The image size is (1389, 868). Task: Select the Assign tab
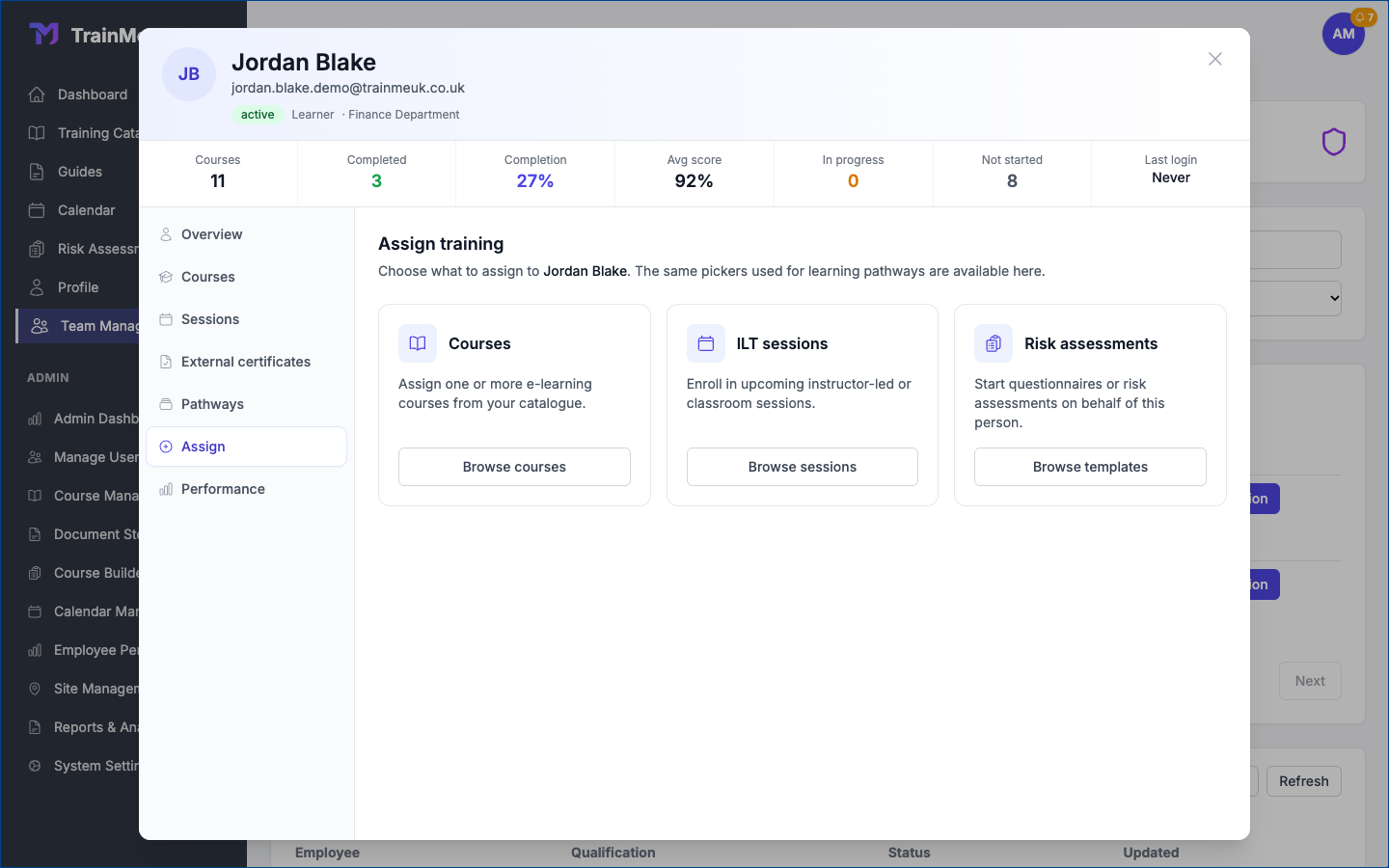coord(246,447)
